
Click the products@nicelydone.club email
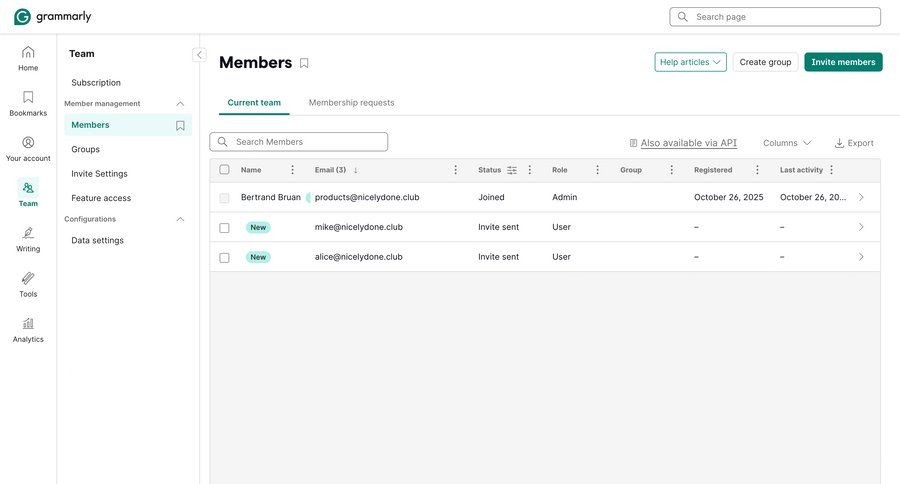(367, 197)
